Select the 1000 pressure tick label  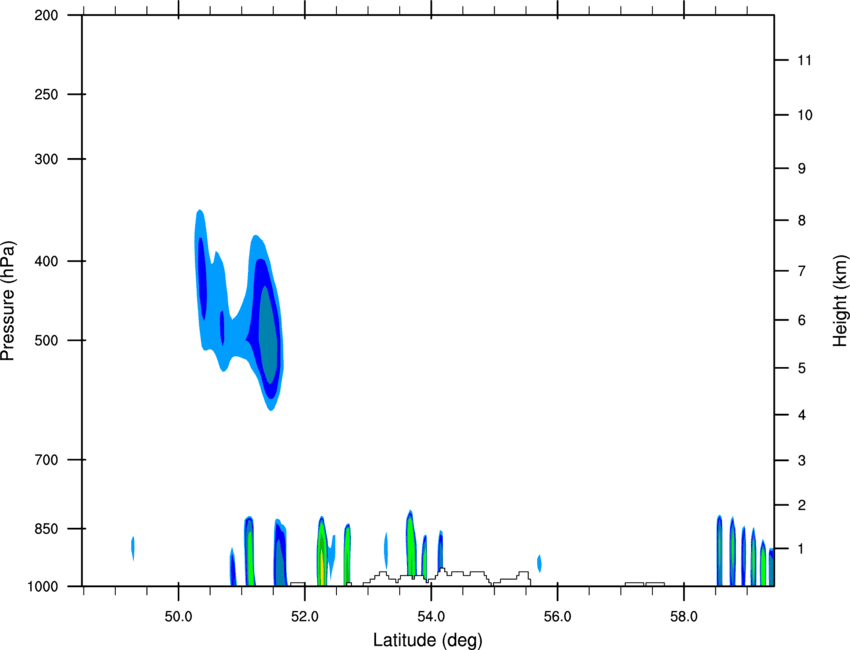[42, 586]
